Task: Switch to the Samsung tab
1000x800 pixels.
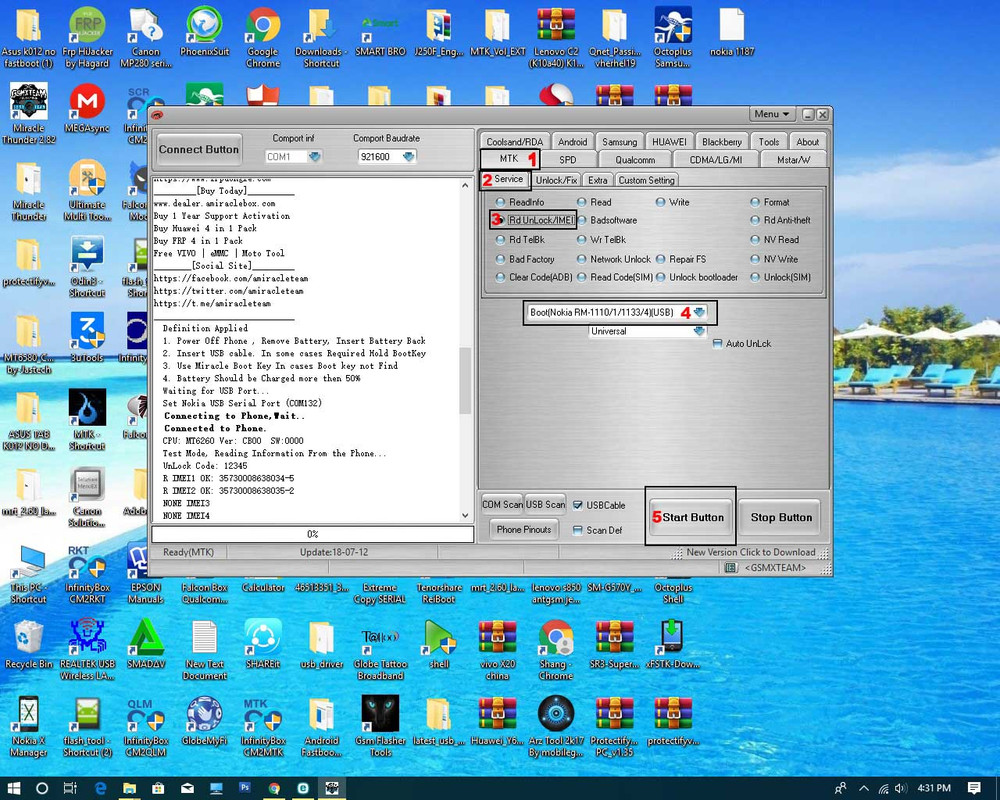Action: click(619, 142)
